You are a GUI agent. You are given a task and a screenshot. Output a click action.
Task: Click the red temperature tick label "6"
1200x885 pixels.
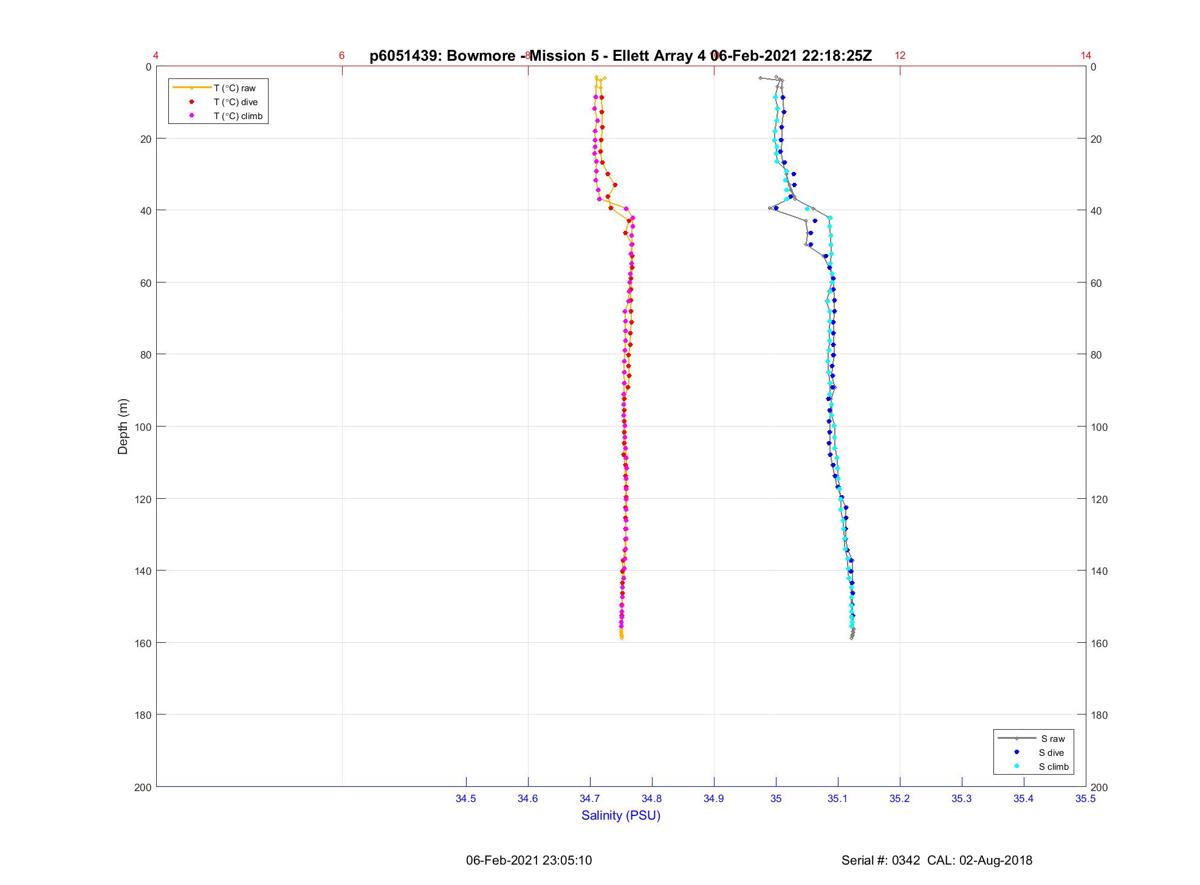[342, 56]
